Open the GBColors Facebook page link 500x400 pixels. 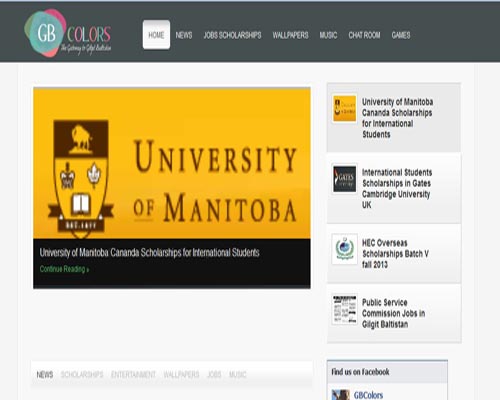[x=368, y=395]
